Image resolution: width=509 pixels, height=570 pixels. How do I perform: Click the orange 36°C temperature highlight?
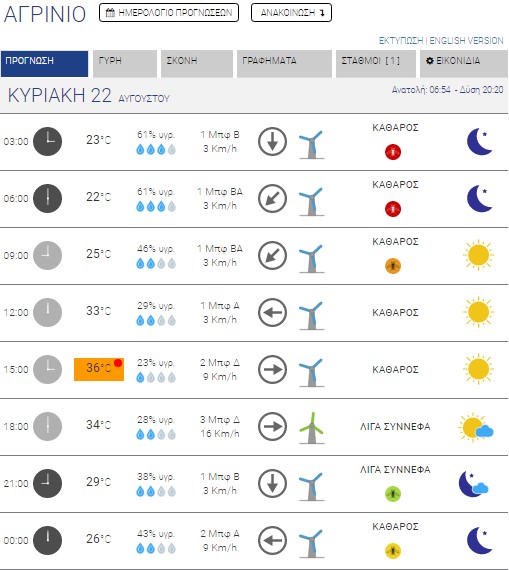pos(99,369)
